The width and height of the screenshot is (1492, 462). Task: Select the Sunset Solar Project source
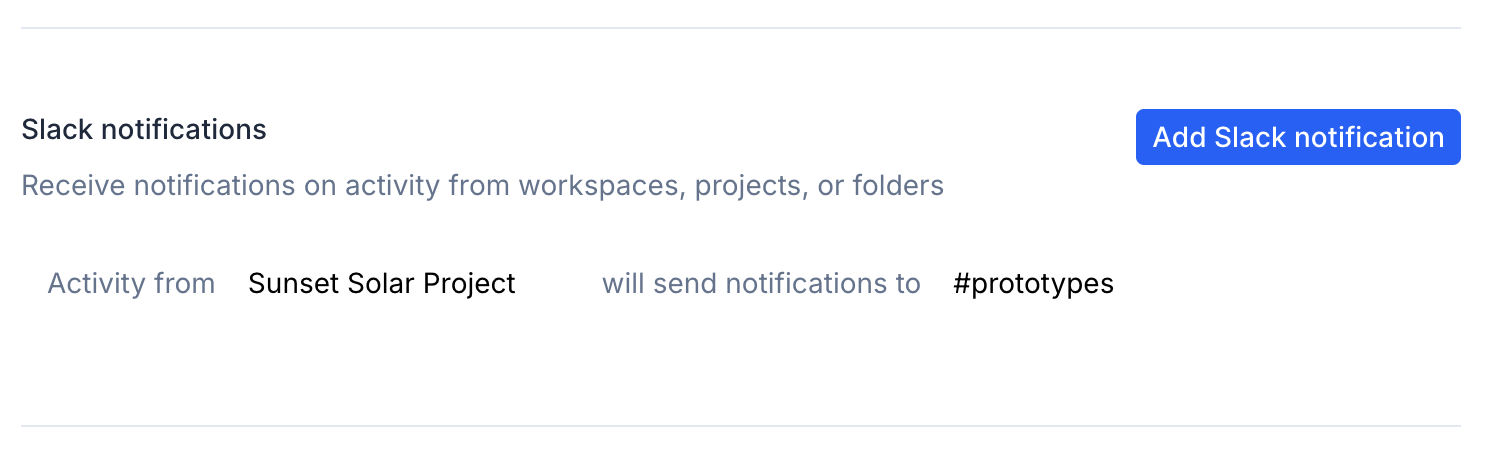[382, 284]
